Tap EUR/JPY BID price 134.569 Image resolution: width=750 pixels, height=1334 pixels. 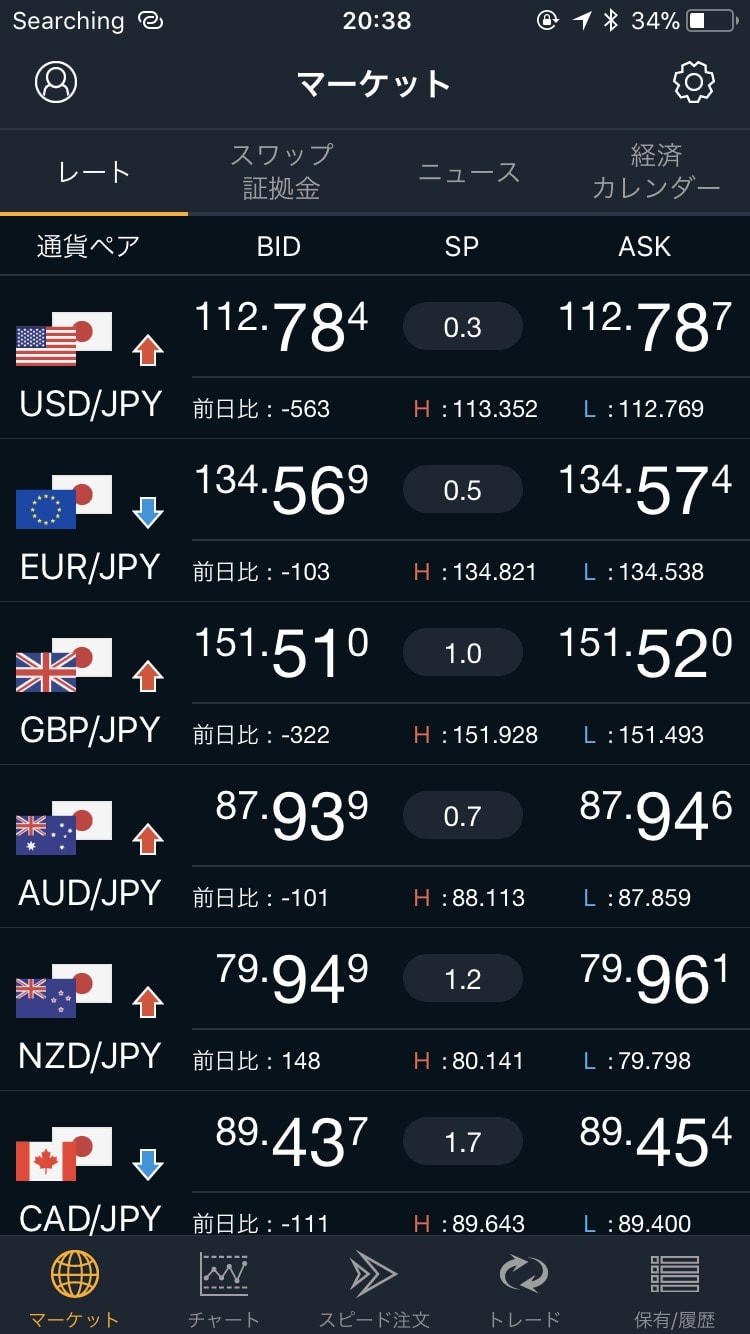coord(281,491)
